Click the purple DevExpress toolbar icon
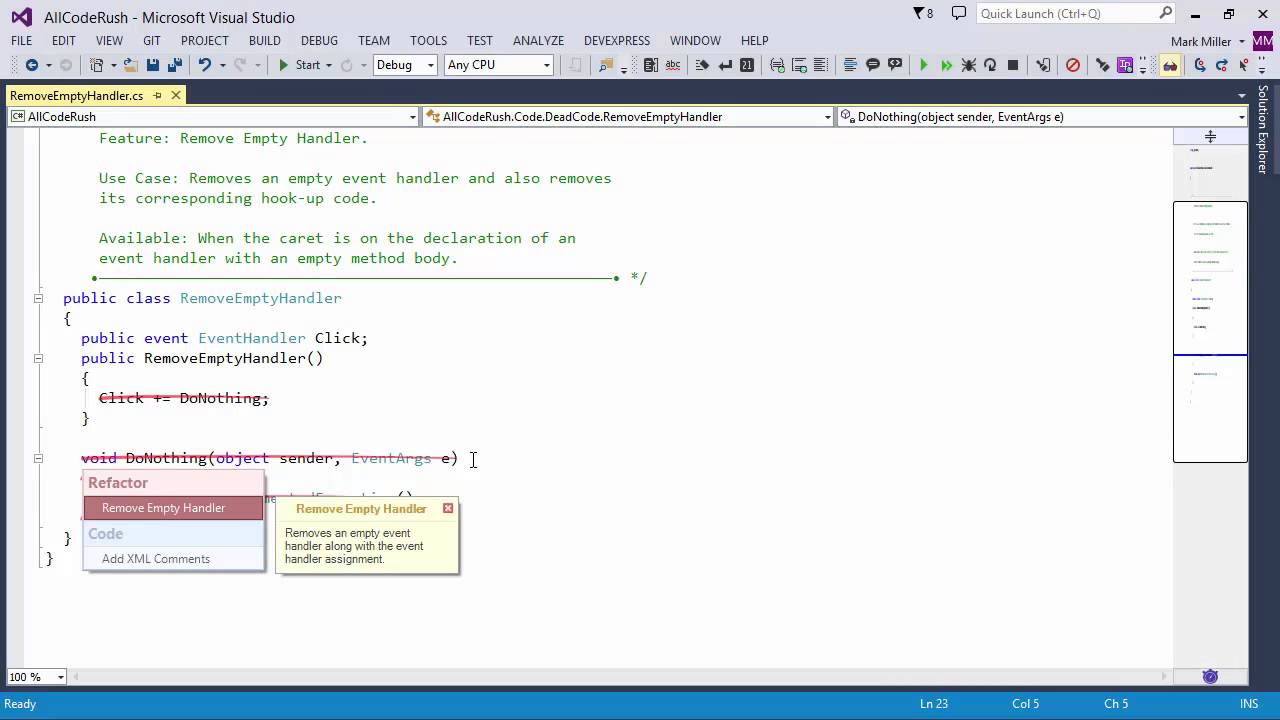Image resolution: width=1280 pixels, height=720 pixels. pos(1126,65)
